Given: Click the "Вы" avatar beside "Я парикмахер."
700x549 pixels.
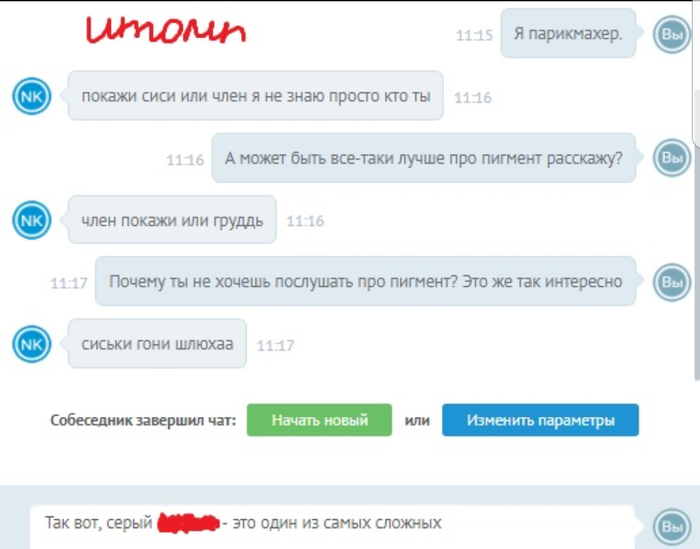Looking at the screenshot, I should point(671,34).
